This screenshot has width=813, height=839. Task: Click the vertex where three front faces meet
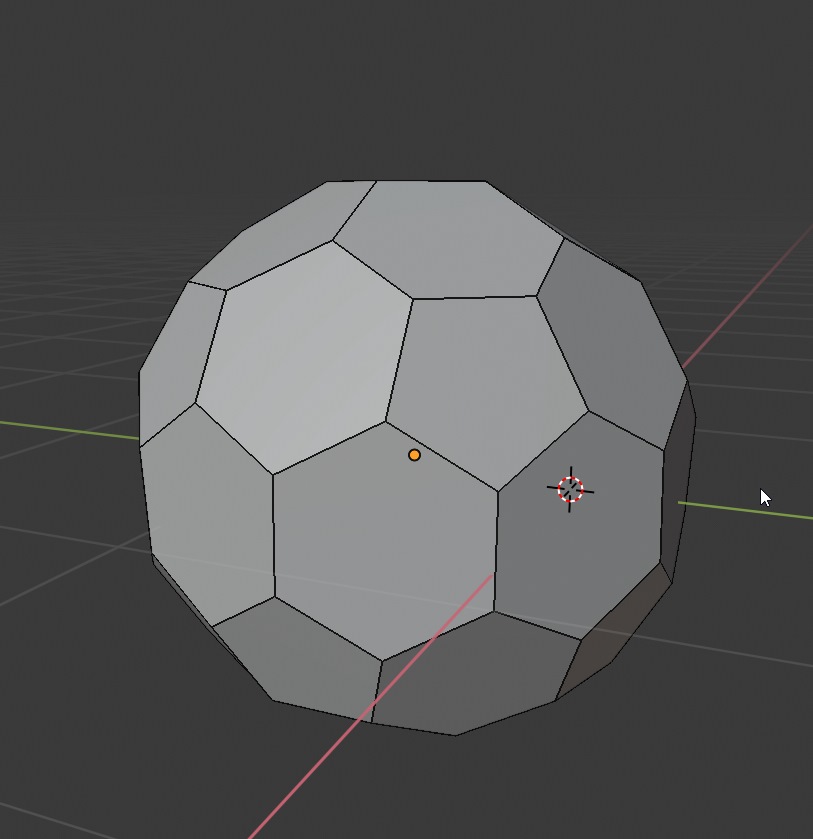pyautogui.click(x=497, y=490)
